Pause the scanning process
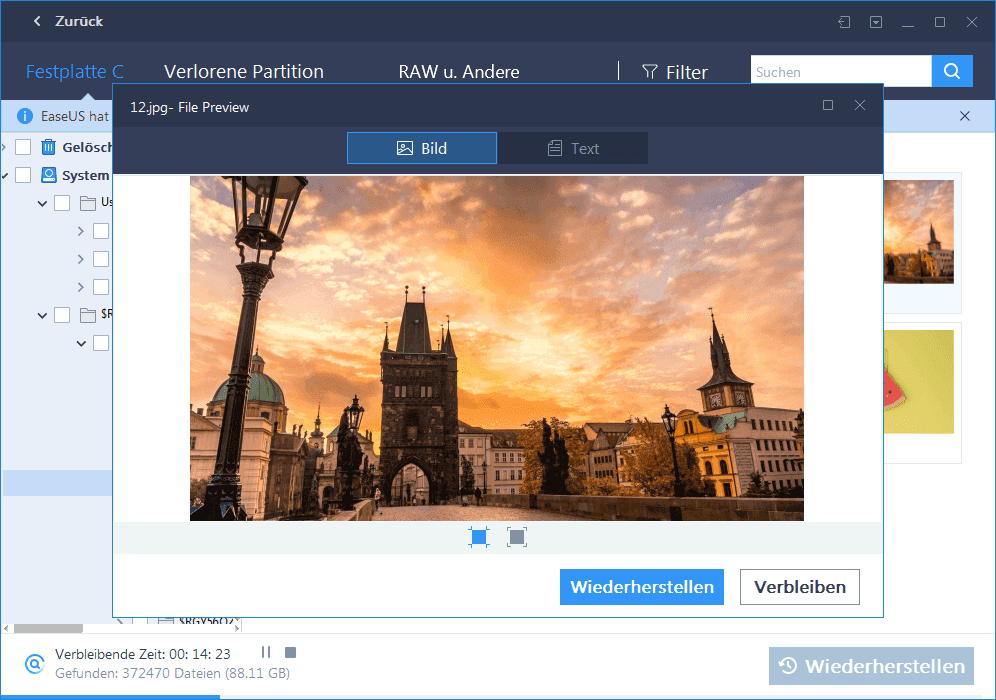This screenshot has height=700, width=996. 266,652
